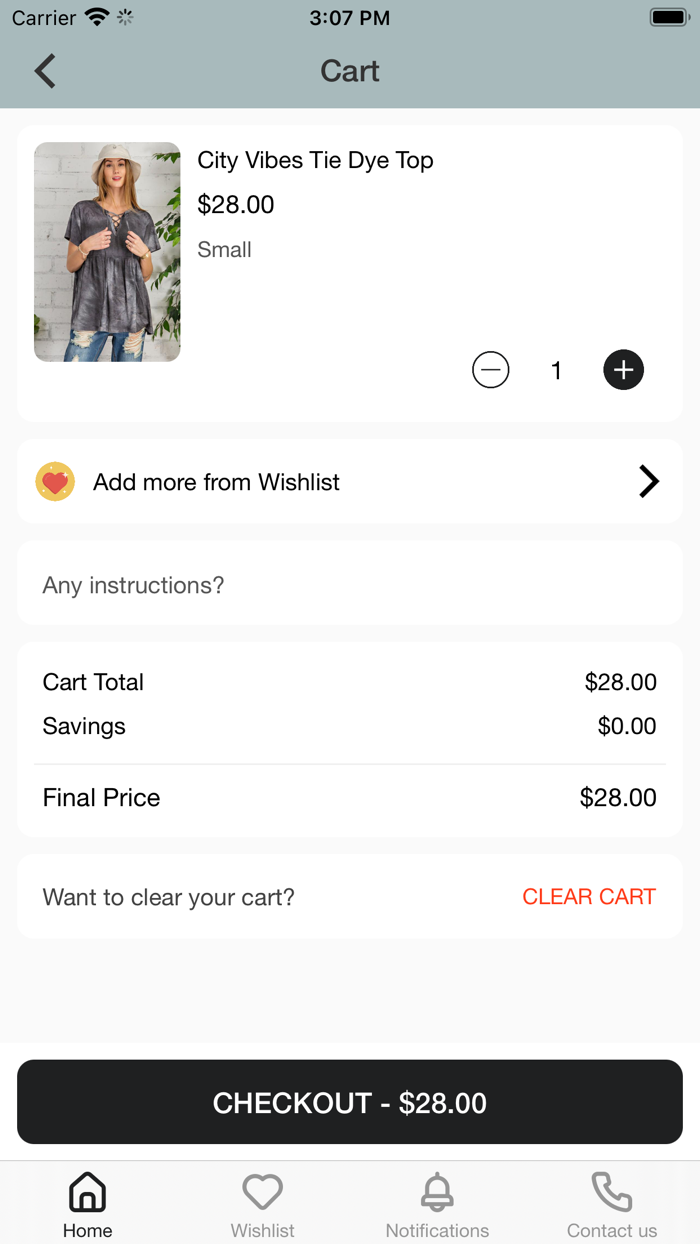Tap the back arrow icon
The width and height of the screenshot is (700, 1244).
click(45, 71)
